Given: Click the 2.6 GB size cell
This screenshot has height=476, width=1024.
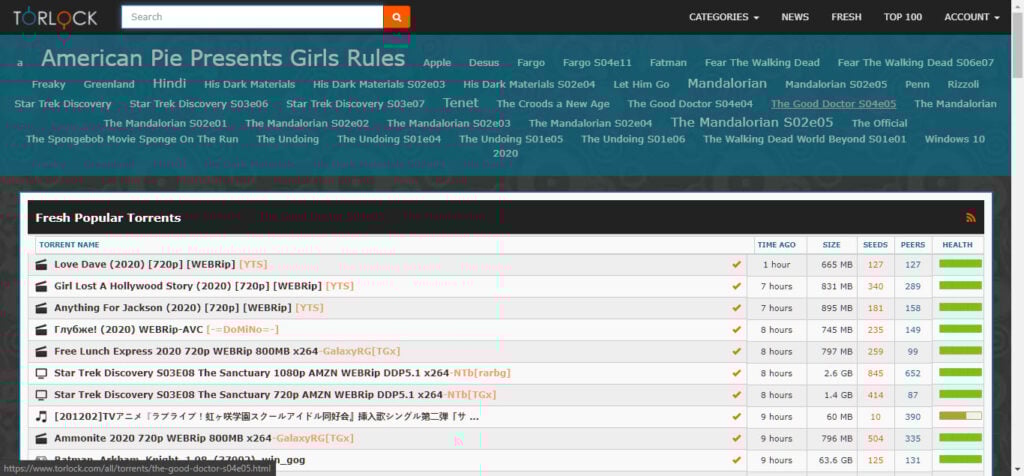Looking at the screenshot, I should click(838, 373).
